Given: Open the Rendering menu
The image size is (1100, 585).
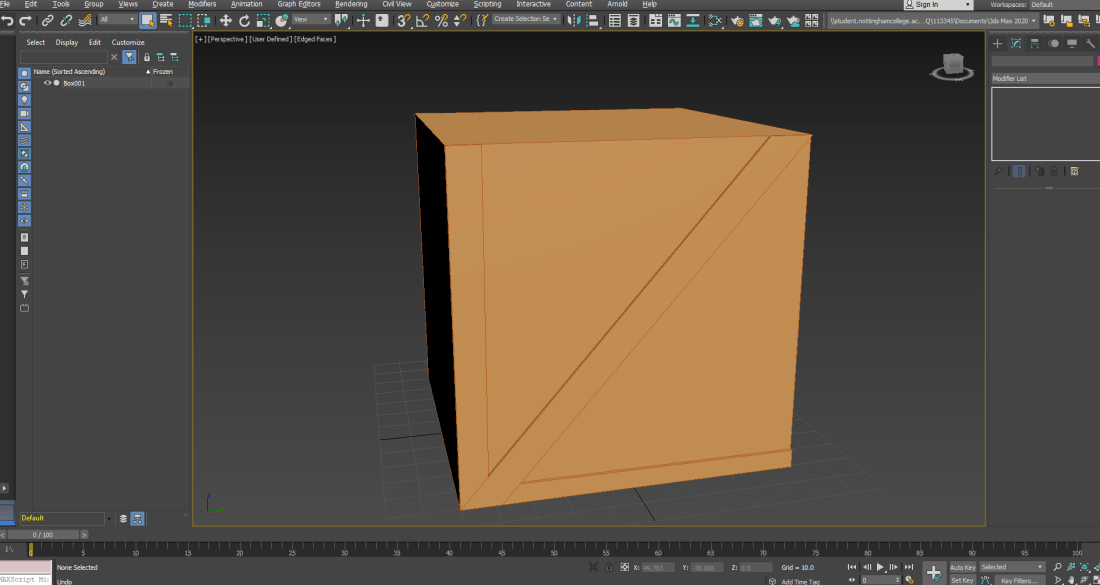Looking at the screenshot, I should point(351,4).
